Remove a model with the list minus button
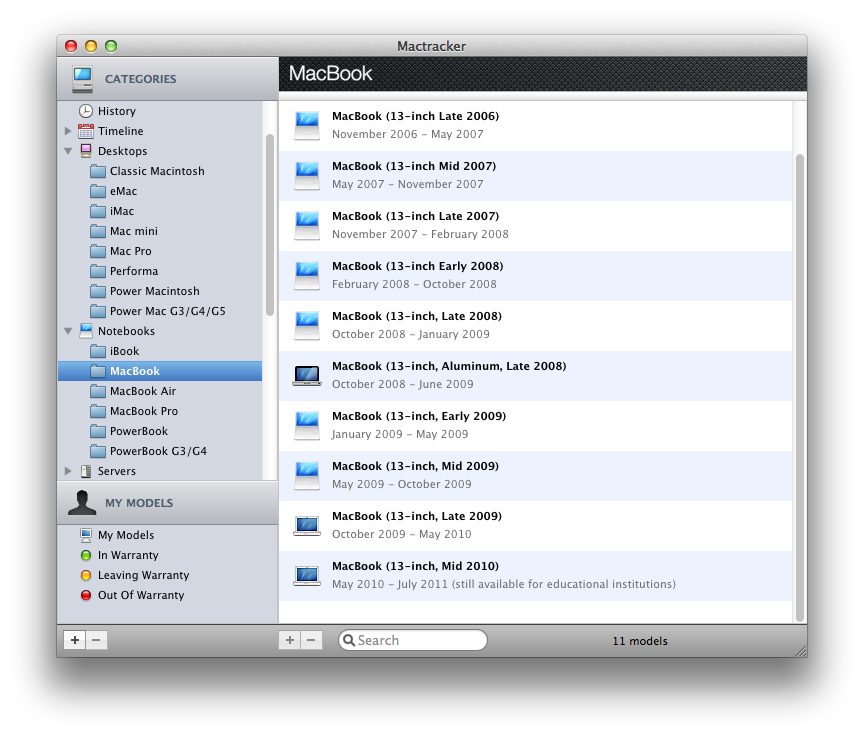The width and height of the screenshot is (864, 736). pyautogui.click(x=311, y=640)
